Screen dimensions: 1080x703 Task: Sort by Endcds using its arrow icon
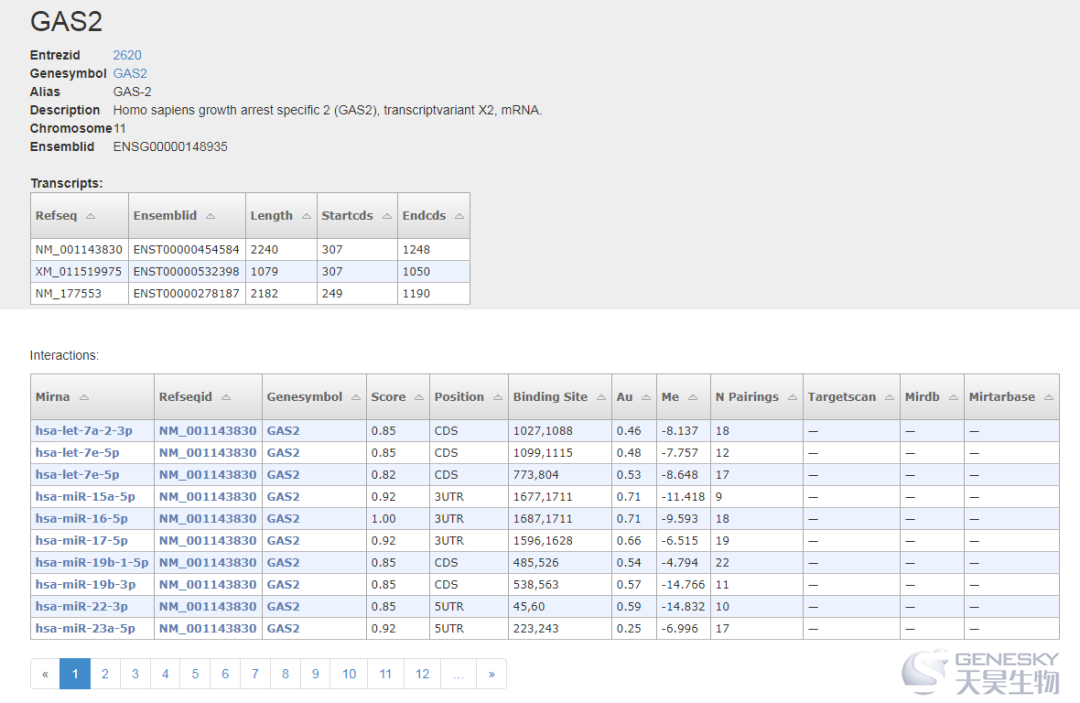point(459,216)
